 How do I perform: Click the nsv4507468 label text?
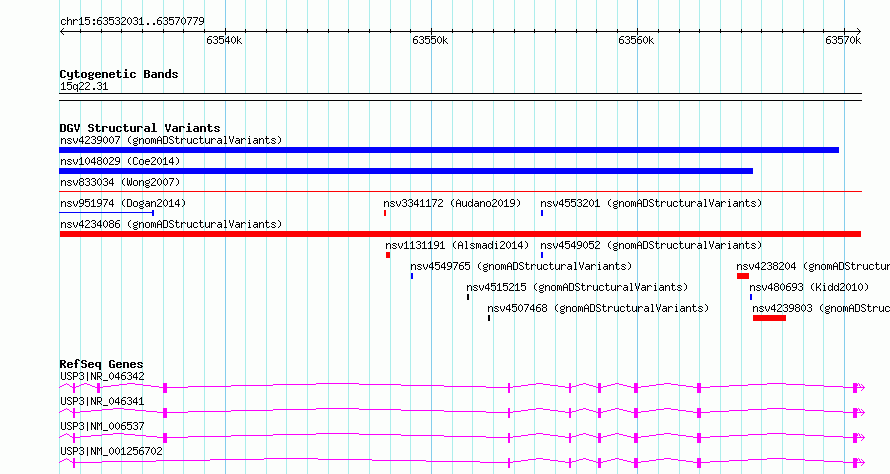(x=598, y=308)
